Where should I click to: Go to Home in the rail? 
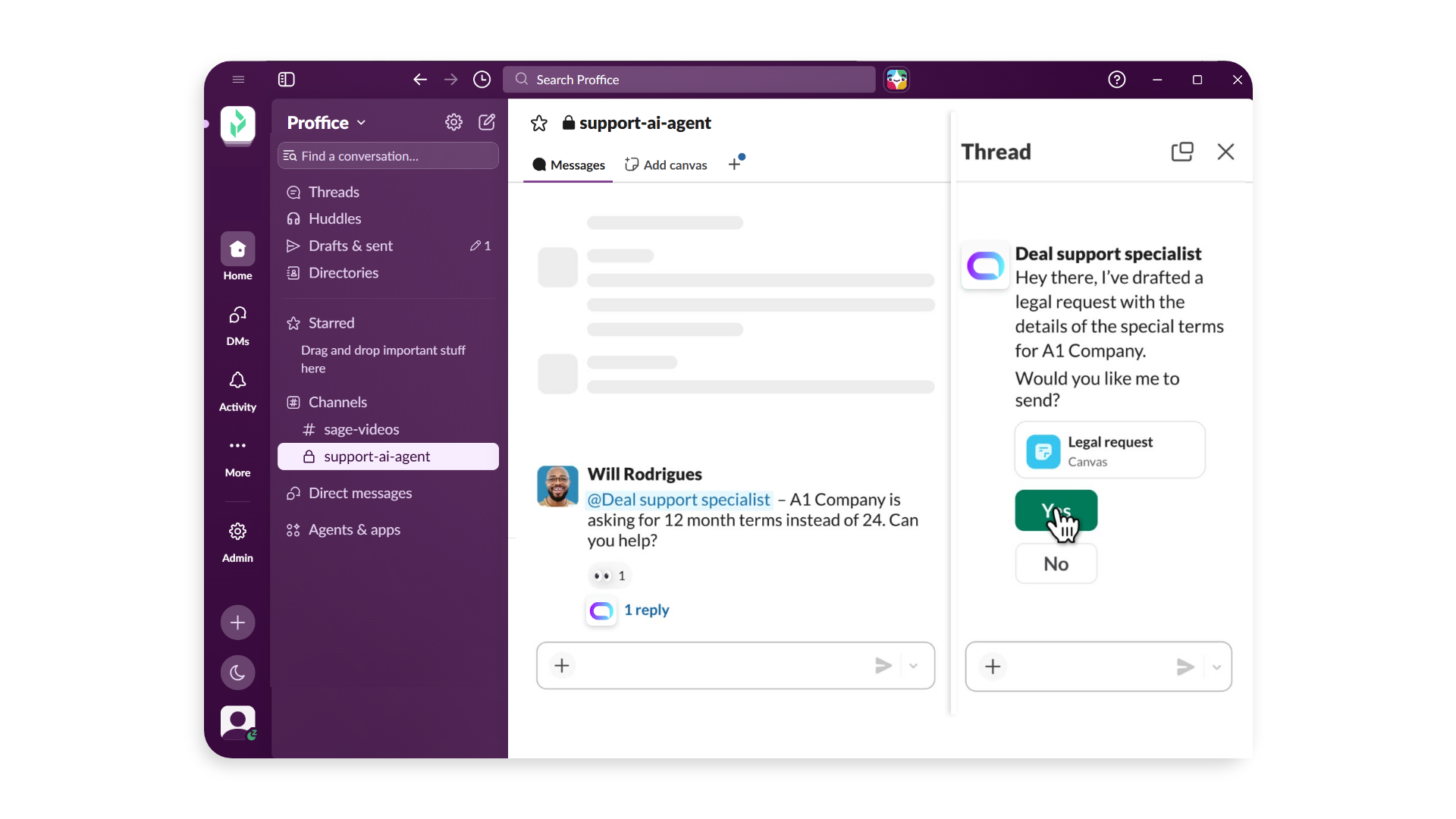(238, 258)
